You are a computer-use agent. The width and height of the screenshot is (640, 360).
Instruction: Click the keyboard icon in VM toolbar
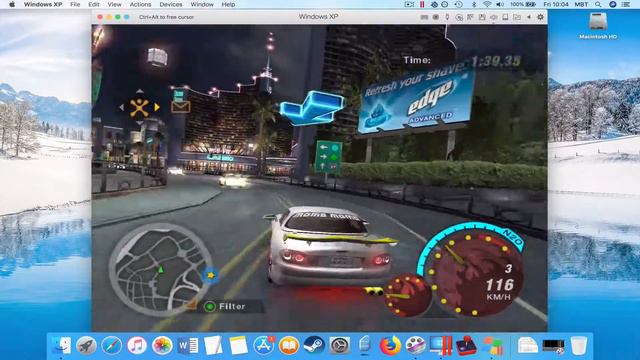424,17
